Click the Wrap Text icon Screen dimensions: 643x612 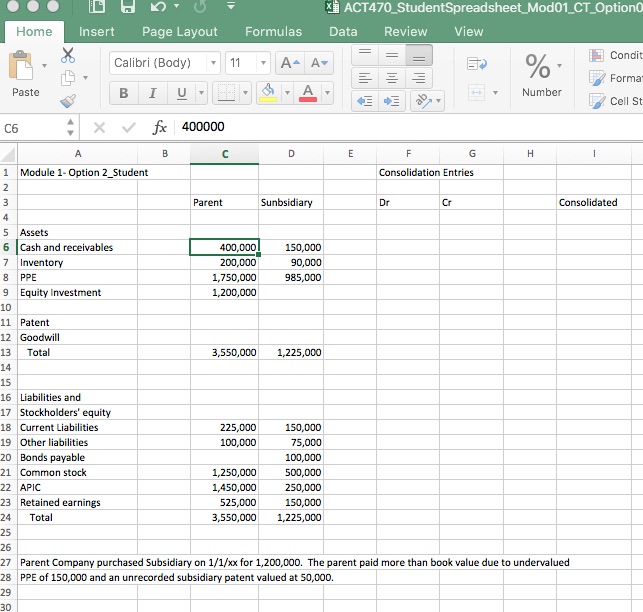477,64
